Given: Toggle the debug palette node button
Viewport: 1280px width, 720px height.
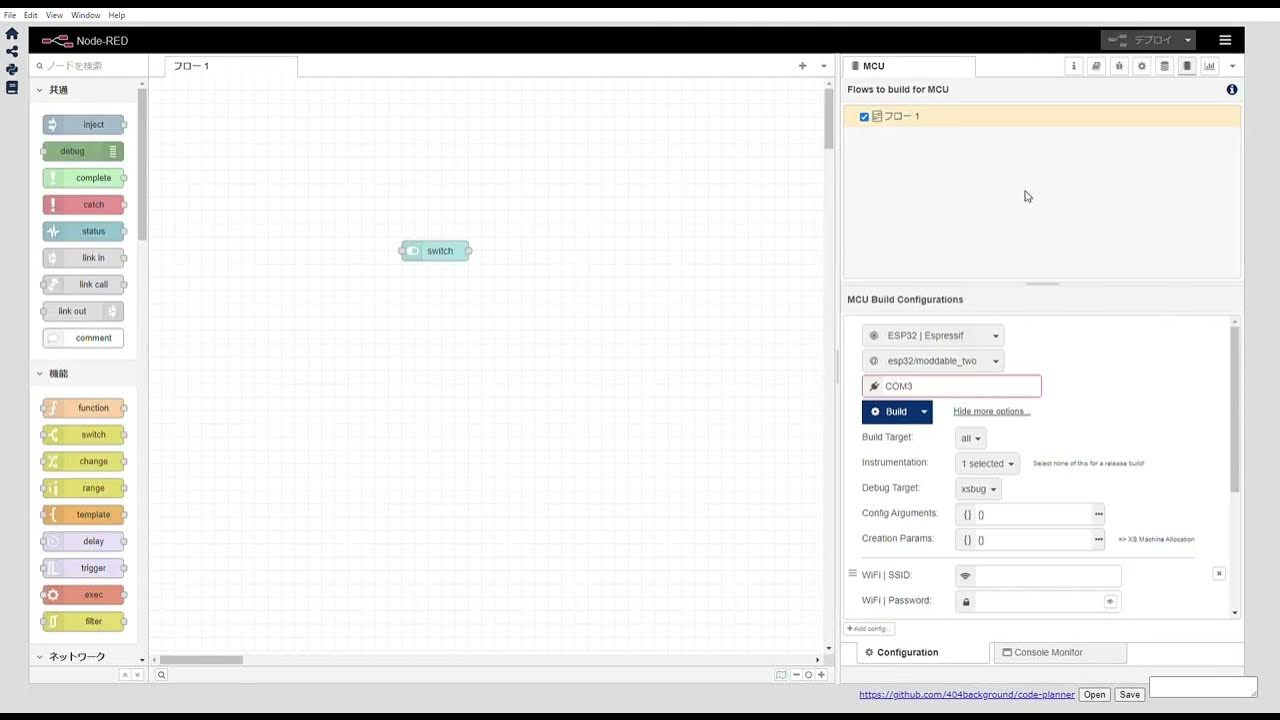Looking at the screenshot, I should click(x=113, y=151).
